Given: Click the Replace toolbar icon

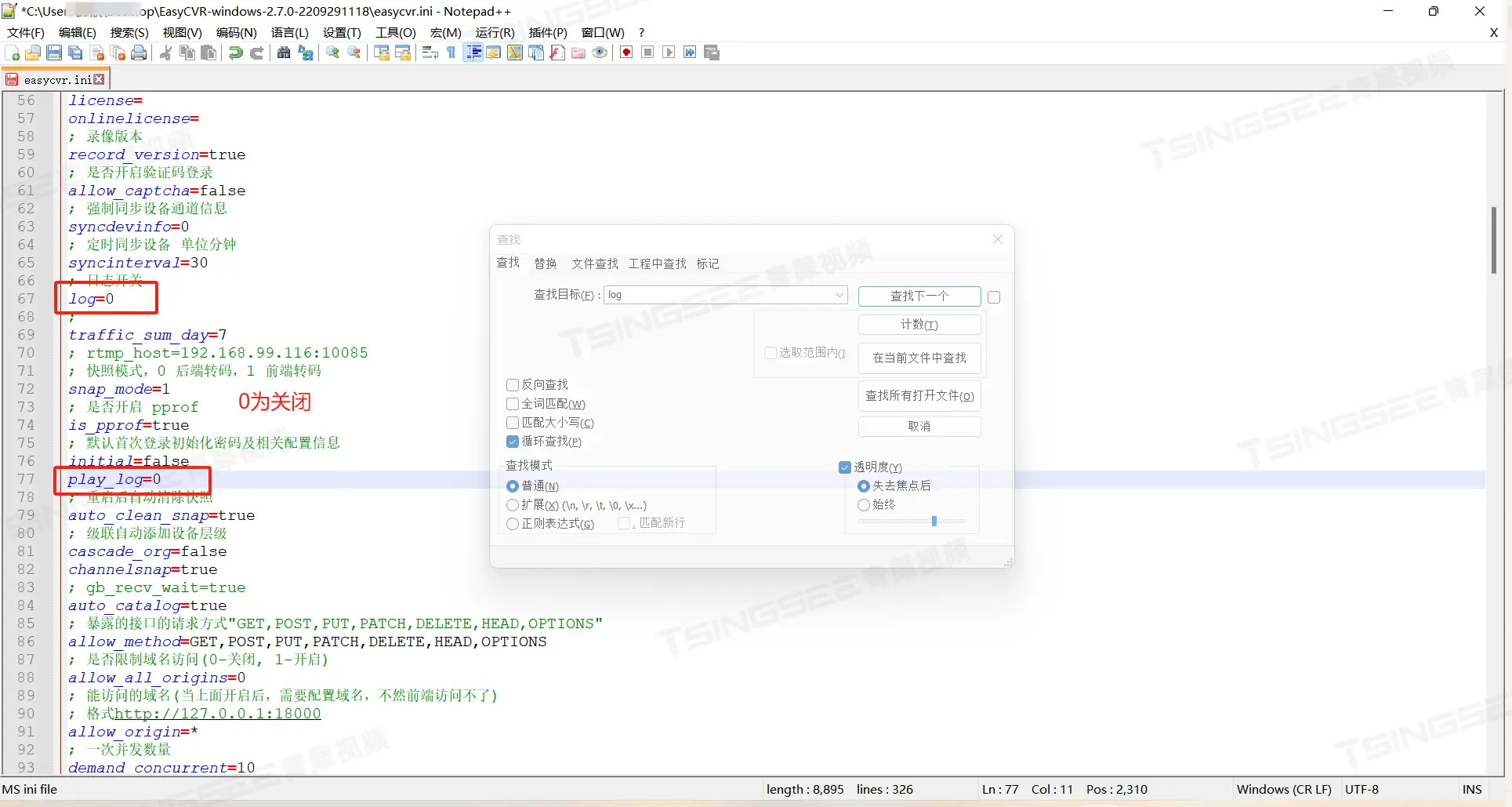Looking at the screenshot, I should [306, 53].
